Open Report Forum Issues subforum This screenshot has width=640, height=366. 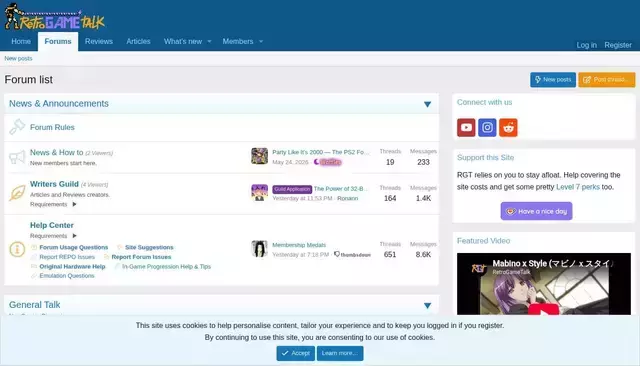(141, 257)
